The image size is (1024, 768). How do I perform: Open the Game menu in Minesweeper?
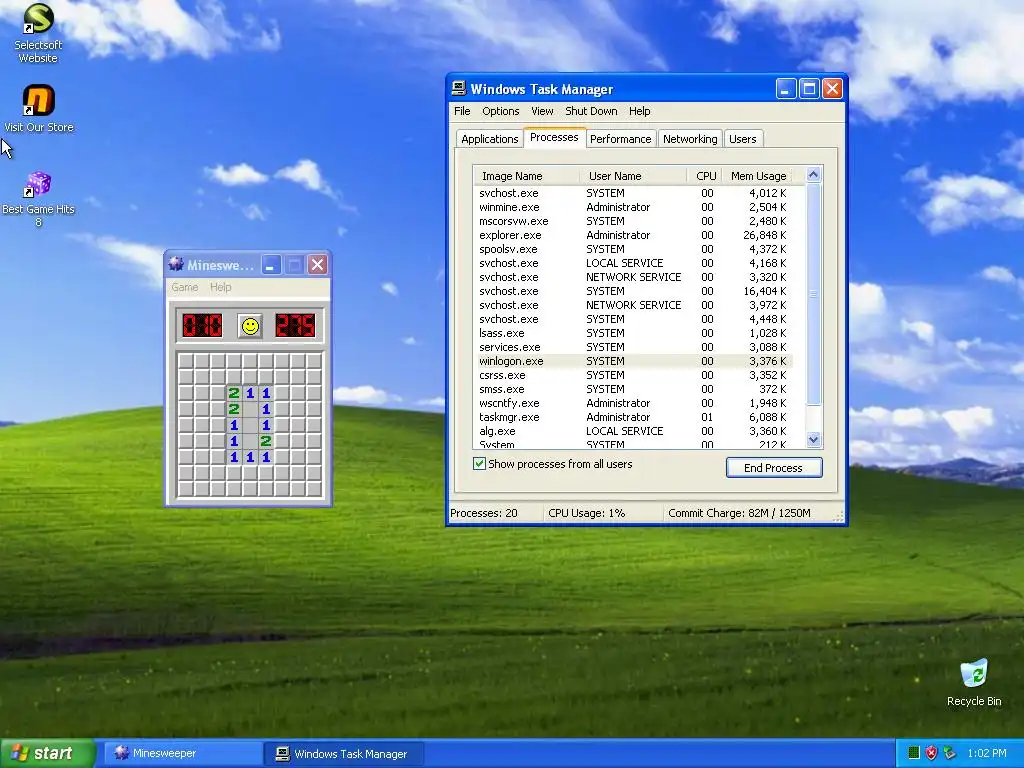coord(185,287)
